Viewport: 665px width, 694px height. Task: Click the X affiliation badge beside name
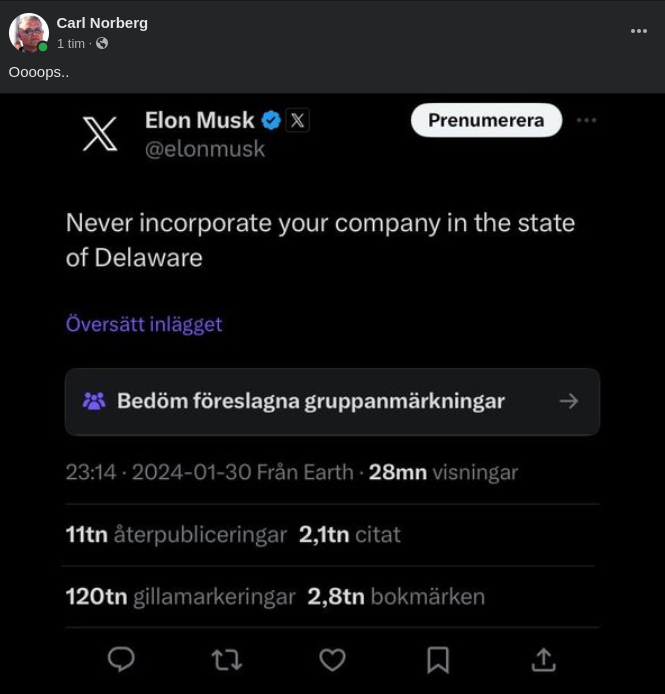point(297,121)
